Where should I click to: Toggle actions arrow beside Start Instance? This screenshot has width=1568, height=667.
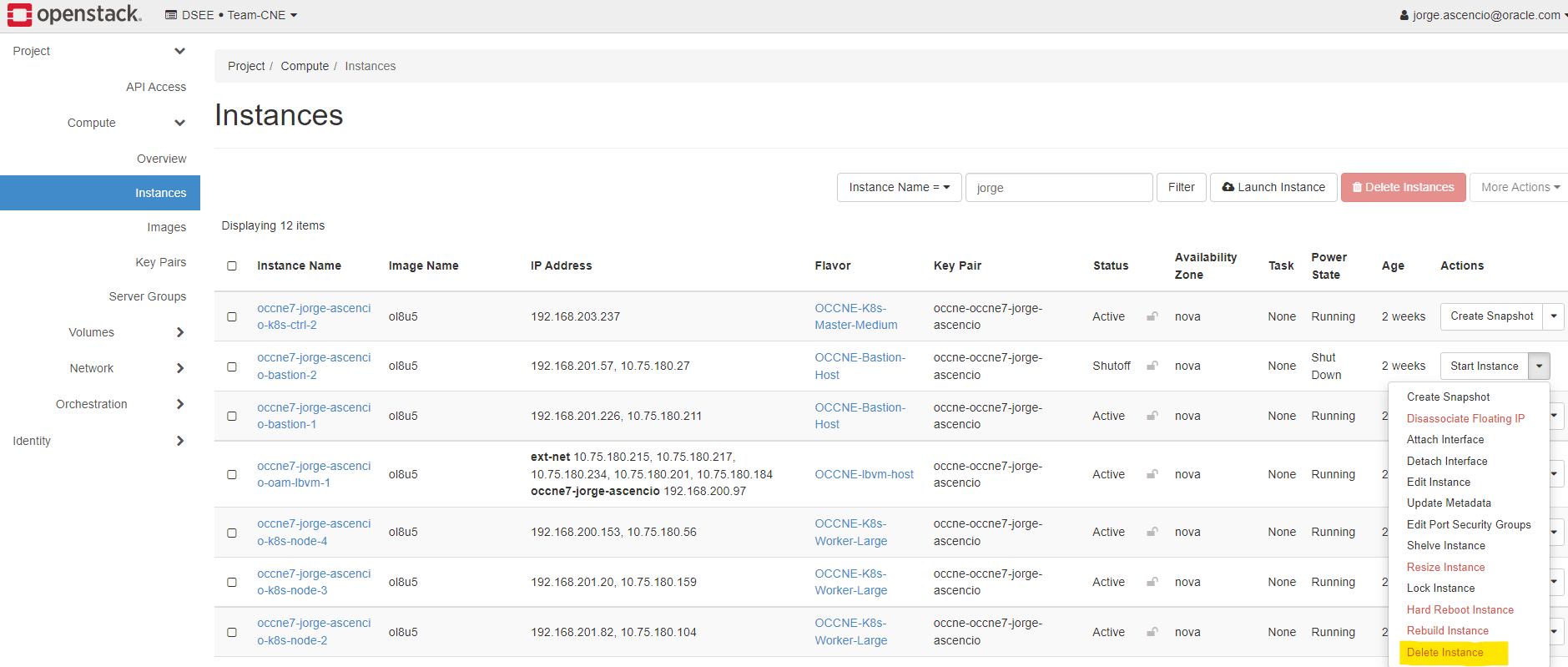click(1540, 366)
